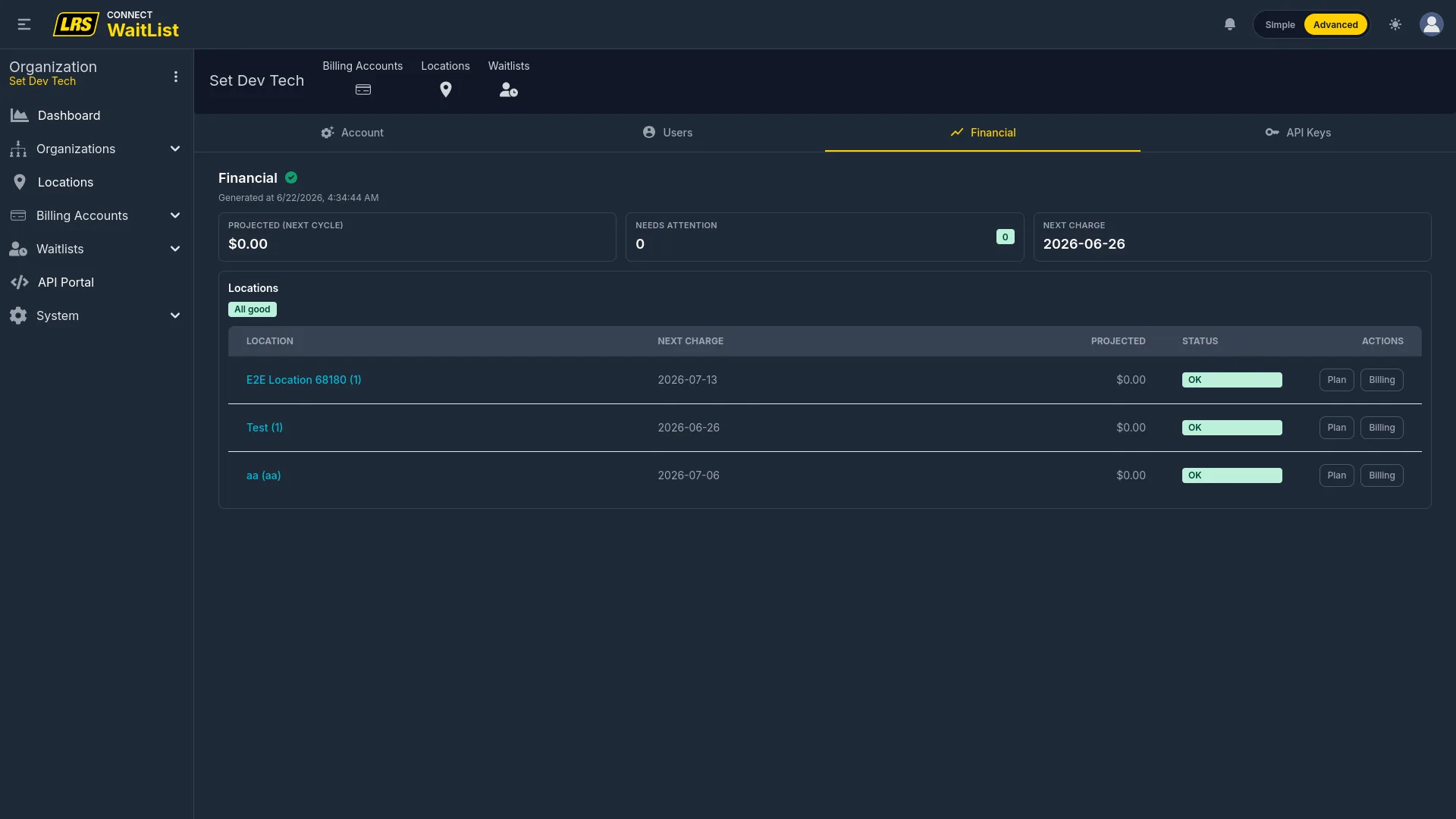Select the Financial tab

tap(983, 133)
